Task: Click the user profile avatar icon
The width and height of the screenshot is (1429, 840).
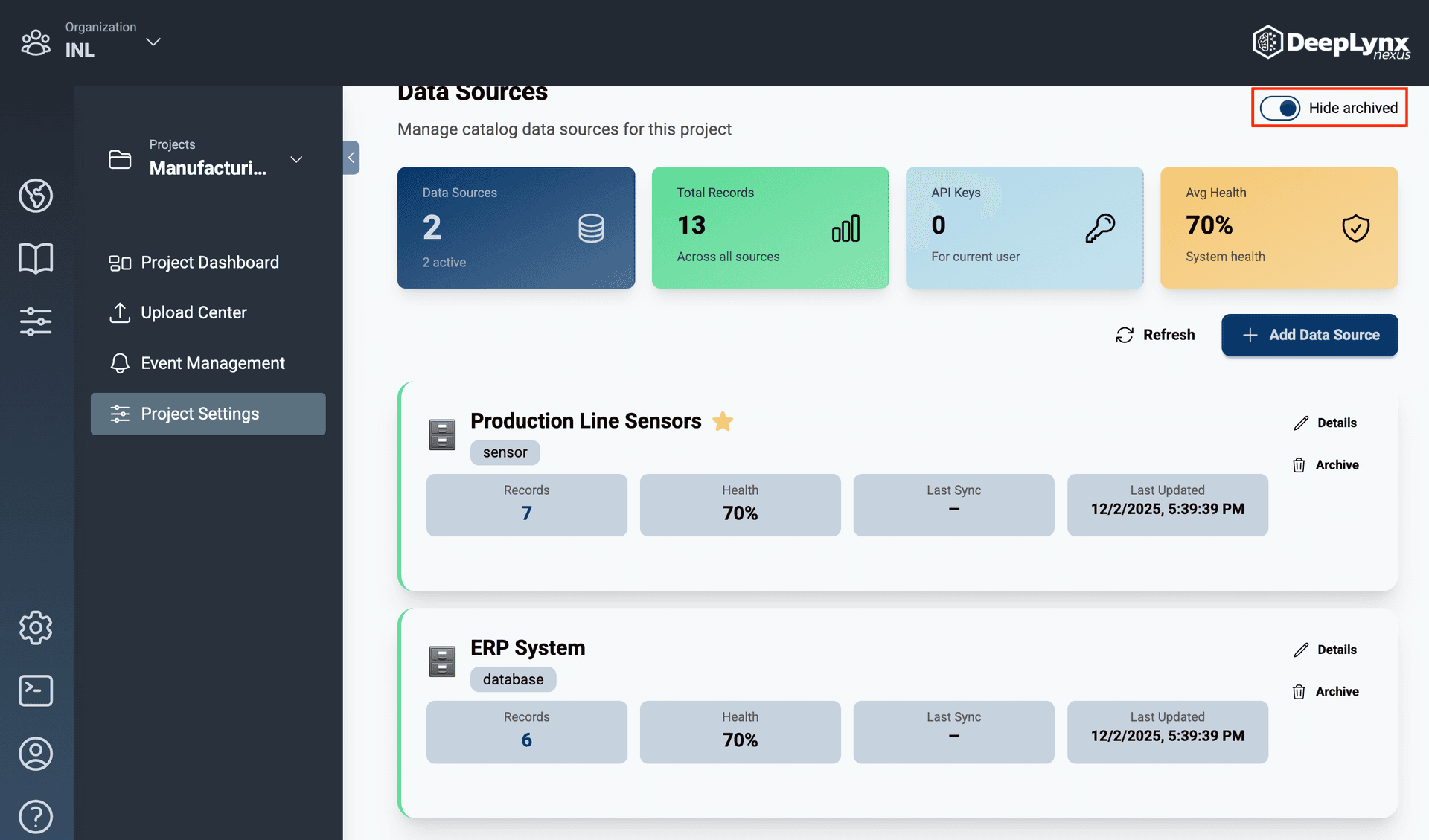Action: click(36, 754)
